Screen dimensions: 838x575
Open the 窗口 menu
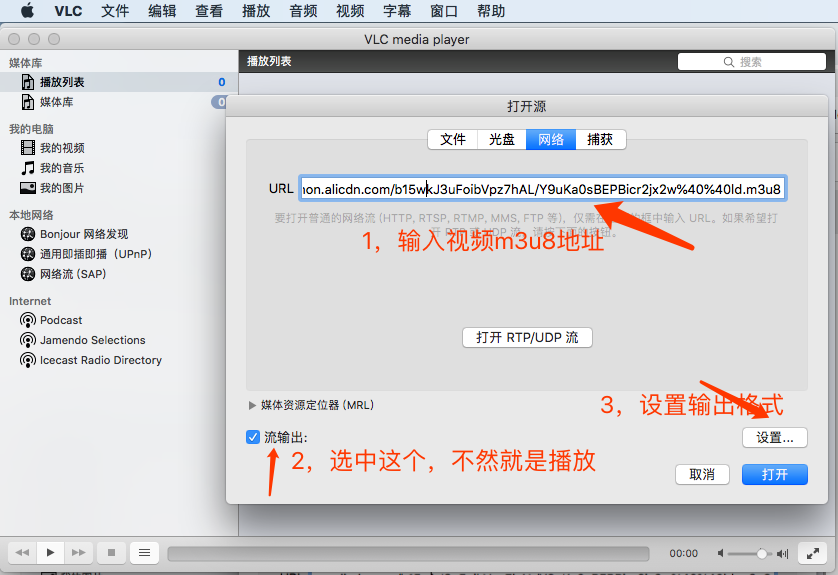444,11
